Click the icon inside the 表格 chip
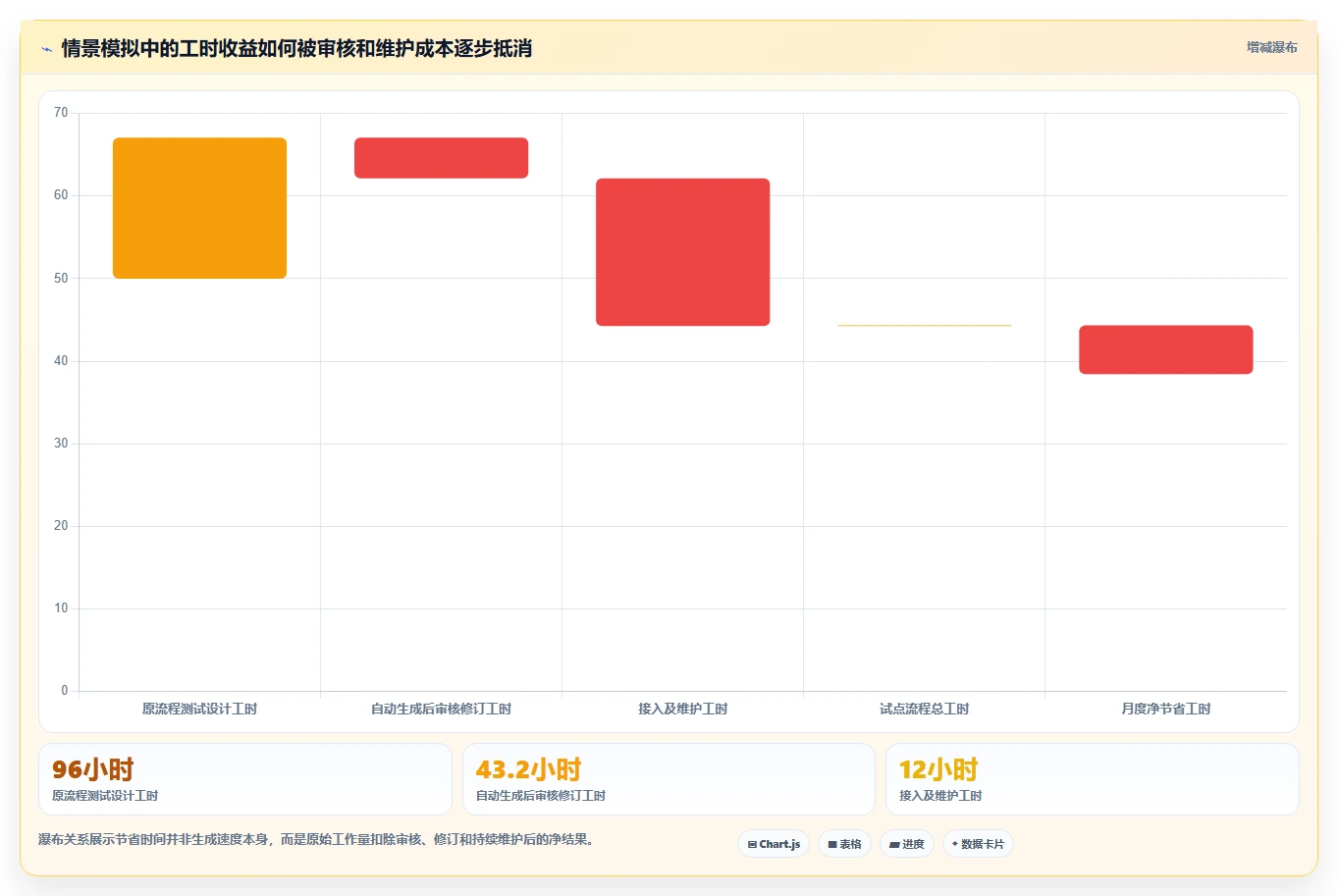Image resolution: width=1338 pixels, height=896 pixels. click(832, 844)
